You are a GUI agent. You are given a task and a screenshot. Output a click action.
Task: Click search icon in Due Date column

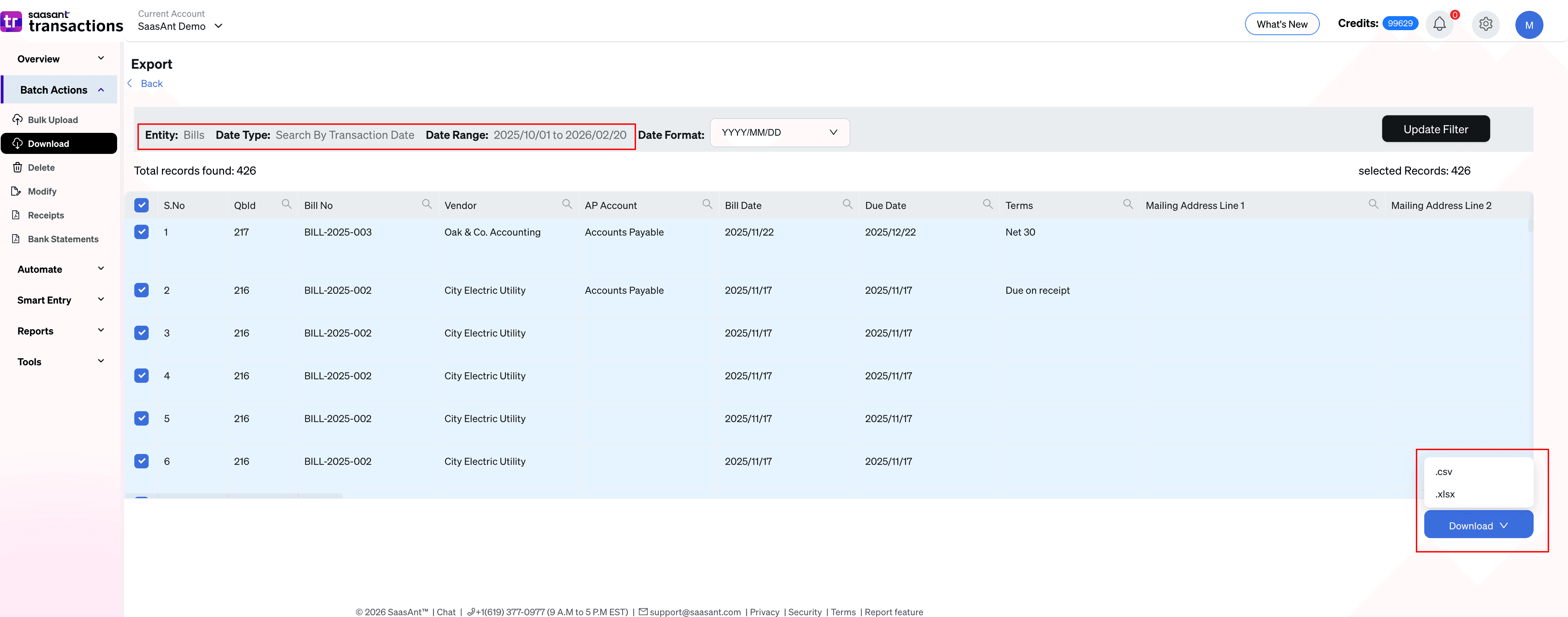click(x=987, y=204)
